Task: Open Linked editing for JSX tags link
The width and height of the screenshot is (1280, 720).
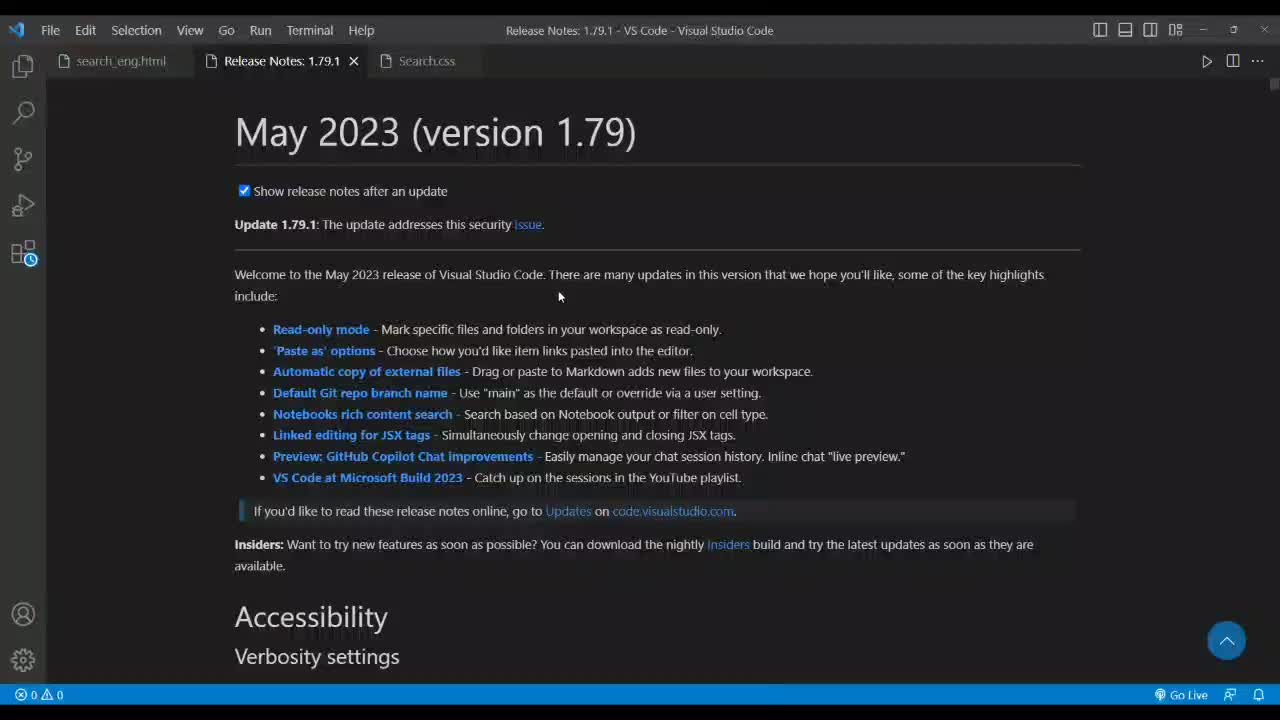Action: tap(351, 435)
